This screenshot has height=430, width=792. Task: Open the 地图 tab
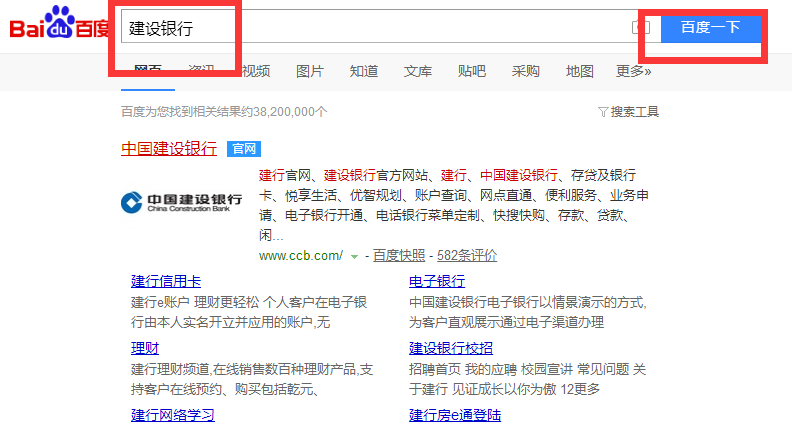pos(580,71)
